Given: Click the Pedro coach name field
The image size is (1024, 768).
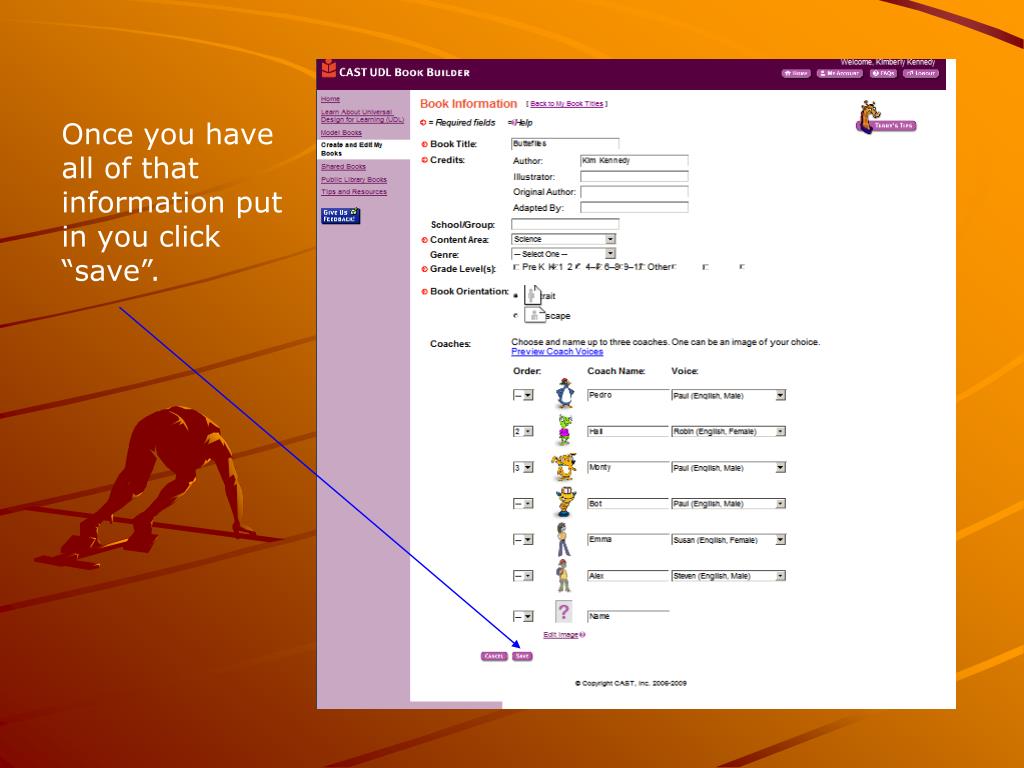Looking at the screenshot, I should pos(628,395).
